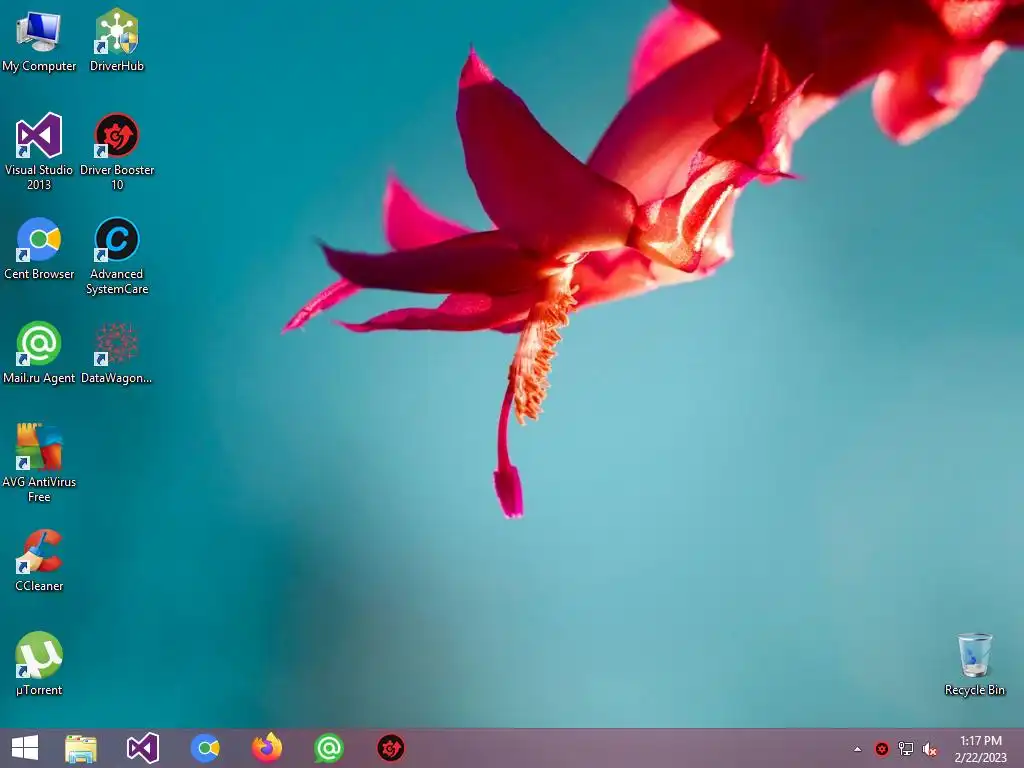1024x768 pixels.
Task: Select the Advanced SystemCare desktop shortcut
Action: tap(117, 256)
